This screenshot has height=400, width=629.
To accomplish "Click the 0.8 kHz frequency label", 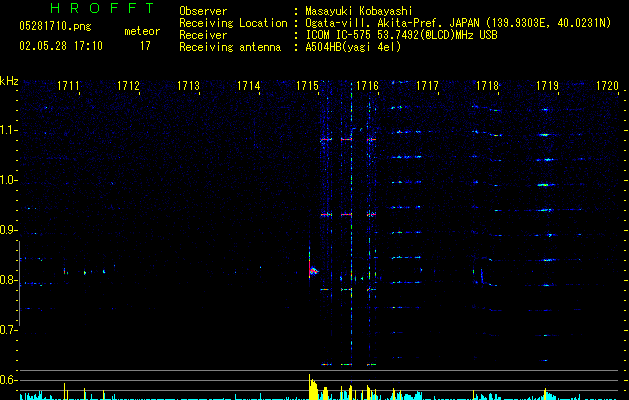I will [8, 280].
